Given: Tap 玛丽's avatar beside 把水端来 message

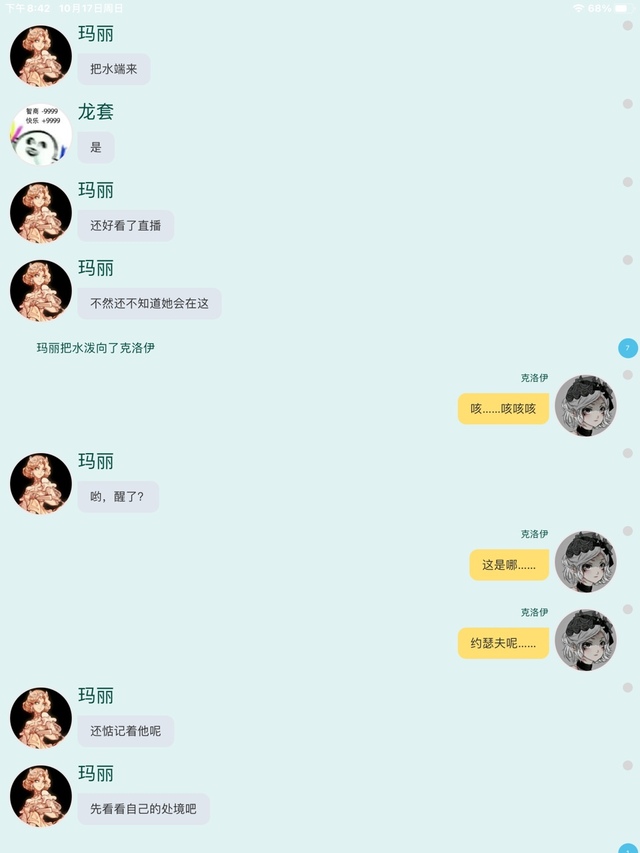Looking at the screenshot, I should click(41, 55).
